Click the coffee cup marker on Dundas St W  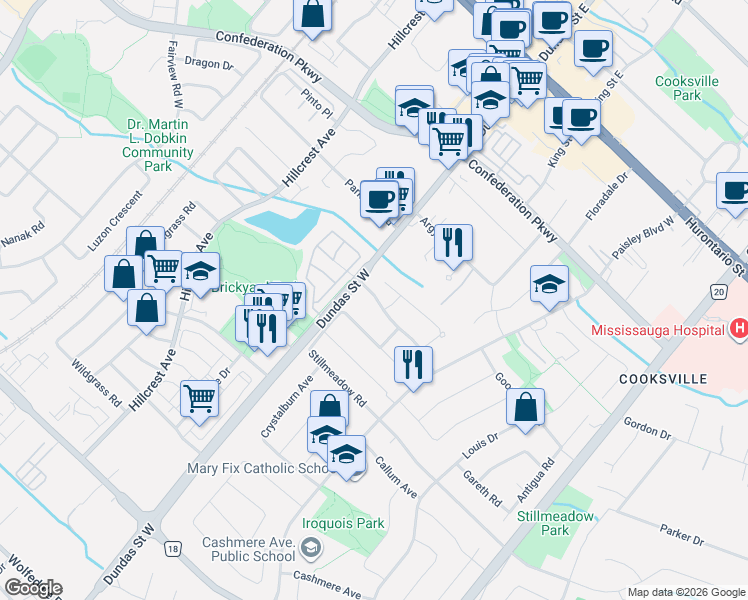pos(380,201)
